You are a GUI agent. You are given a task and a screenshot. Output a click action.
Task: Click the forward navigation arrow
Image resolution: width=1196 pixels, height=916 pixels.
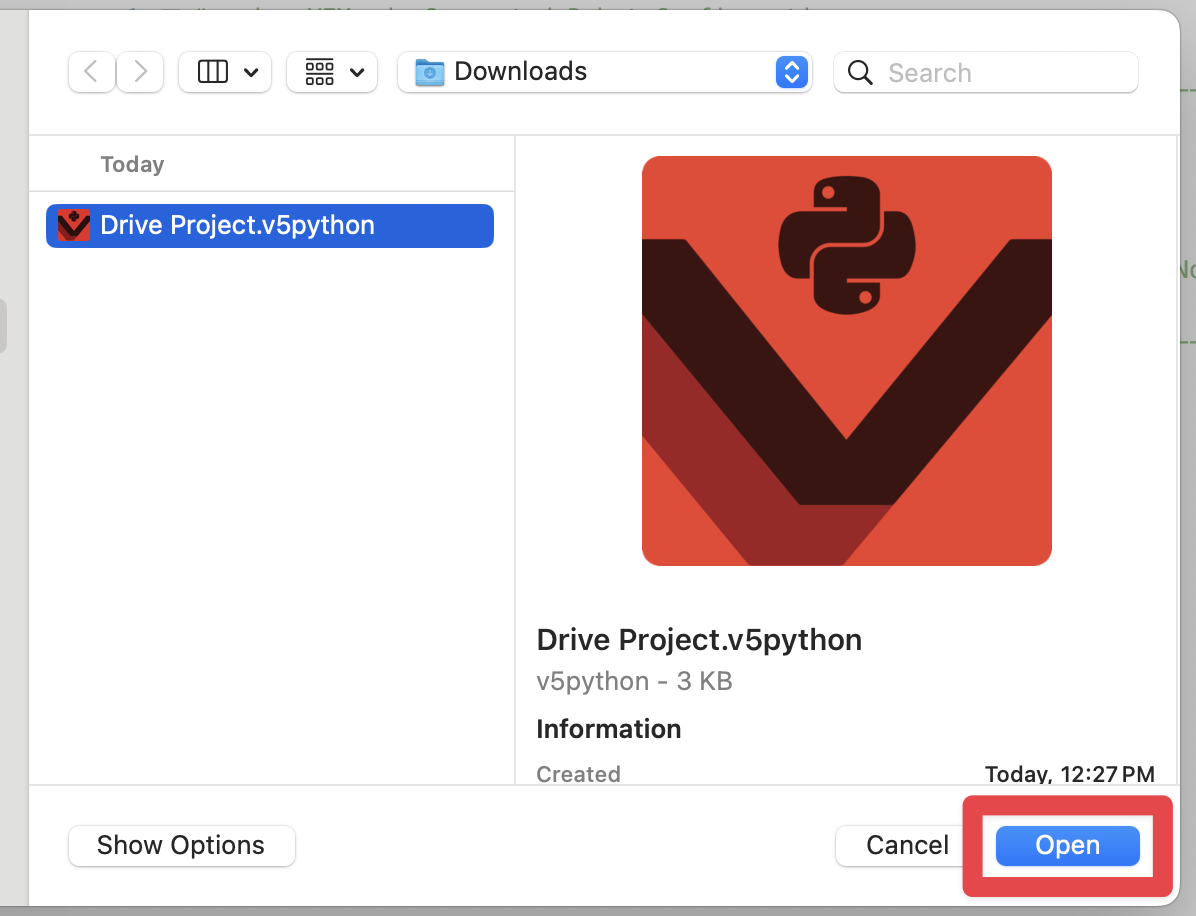[x=140, y=71]
